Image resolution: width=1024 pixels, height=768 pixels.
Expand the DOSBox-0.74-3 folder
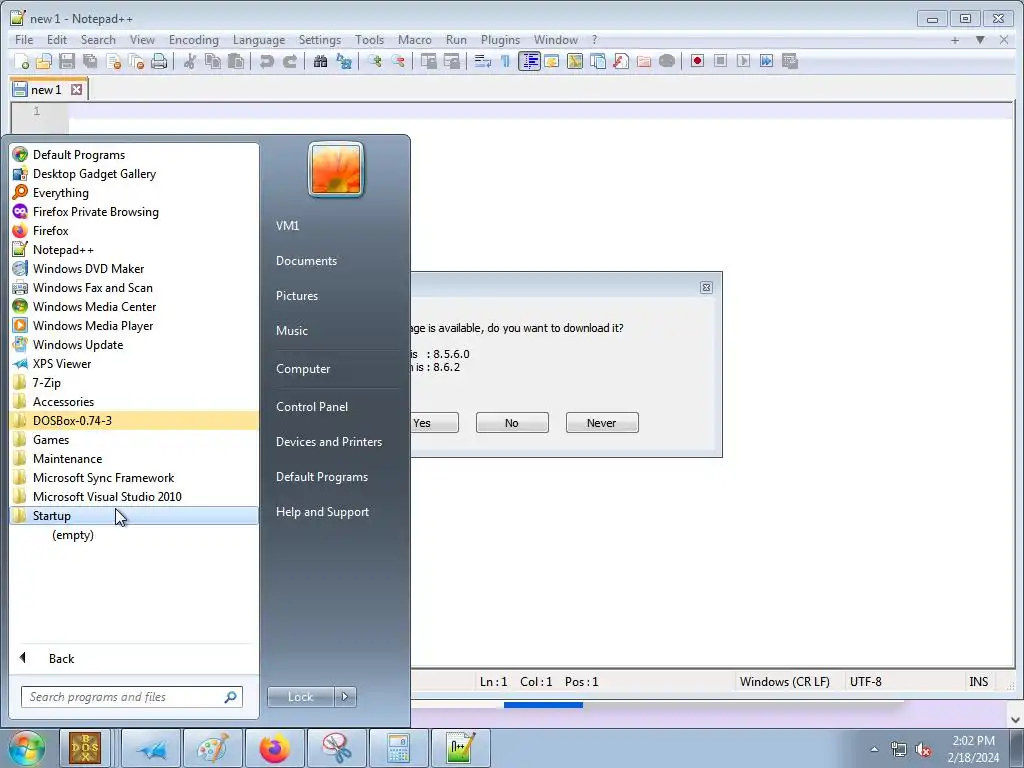134,421
